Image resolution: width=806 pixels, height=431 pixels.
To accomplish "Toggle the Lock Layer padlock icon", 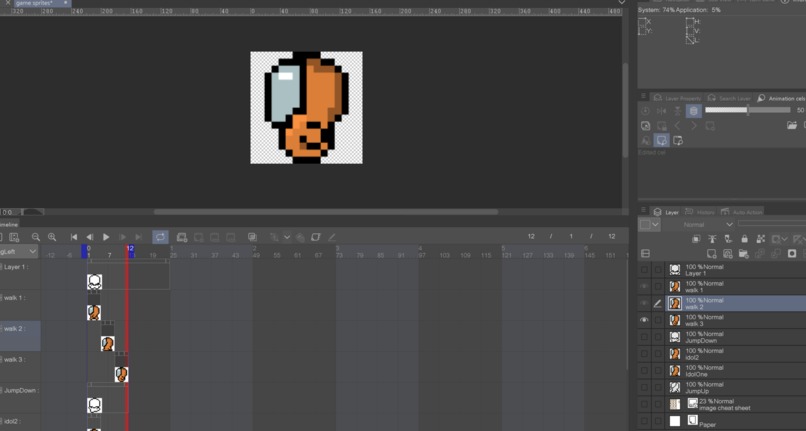I will pos(744,239).
